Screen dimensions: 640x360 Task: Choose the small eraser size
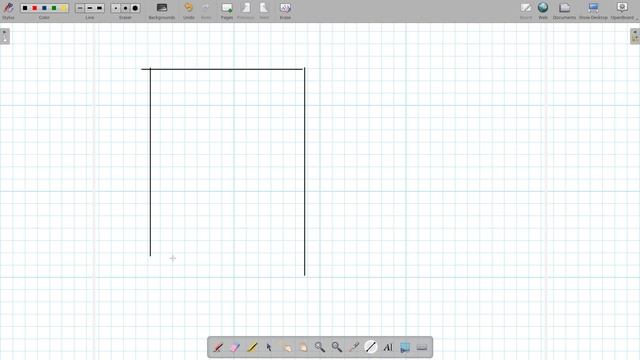tap(116, 8)
